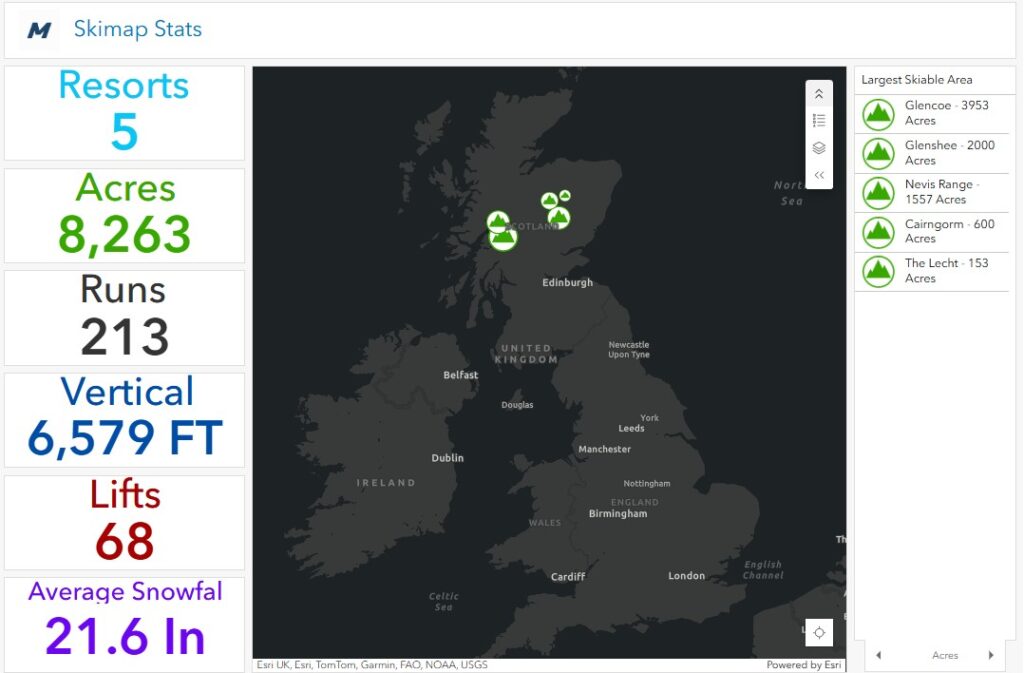Click the Lifts 68 indicator card

tap(124, 522)
